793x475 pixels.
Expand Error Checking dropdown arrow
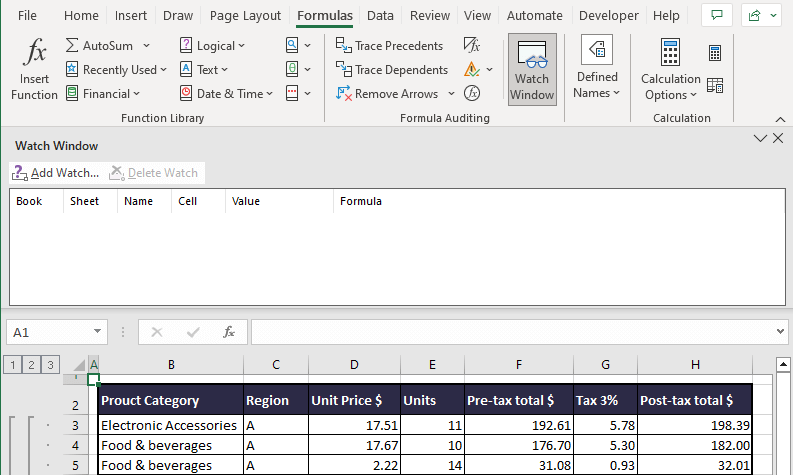(x=490, y=69)
